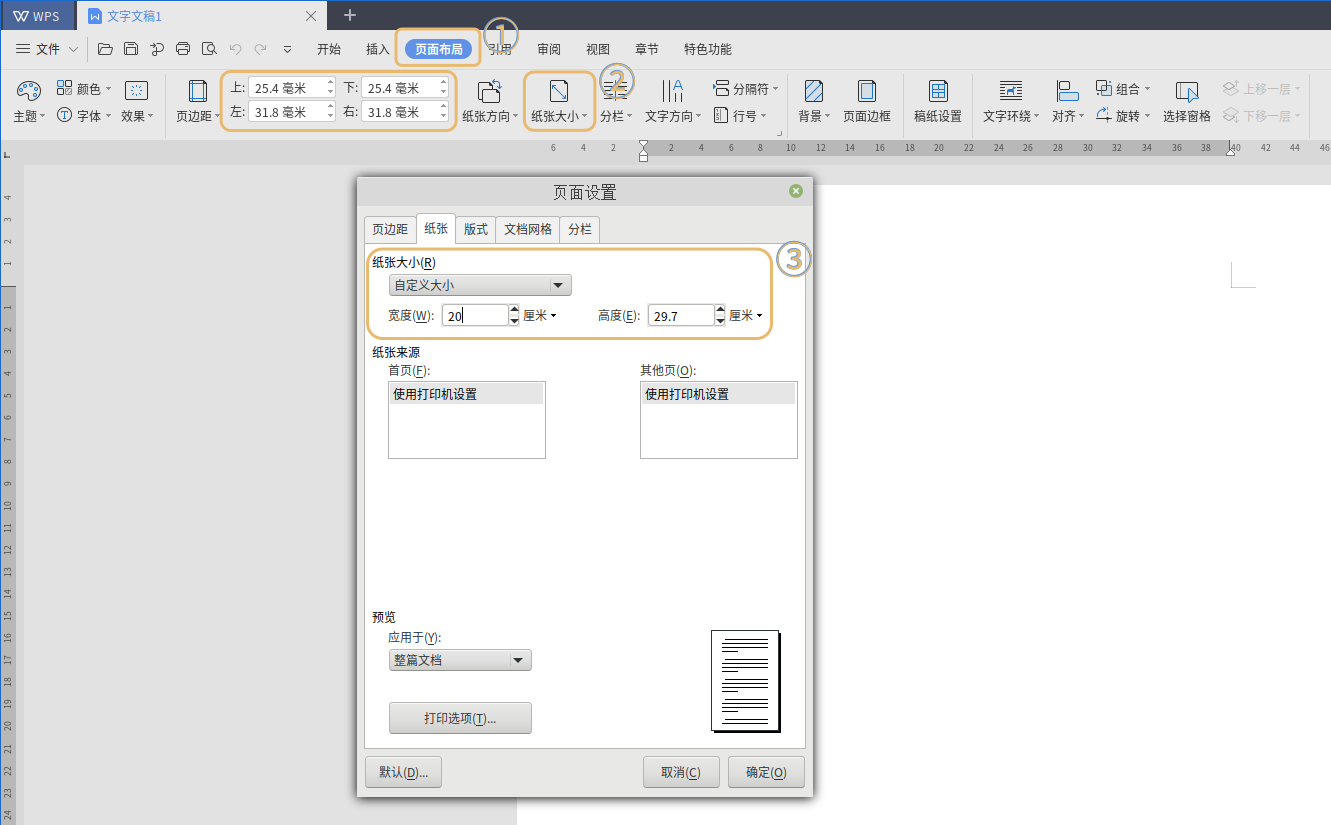Decrease paper height with down stepper
1331x825 pixels.
click(x=720, y=321)
